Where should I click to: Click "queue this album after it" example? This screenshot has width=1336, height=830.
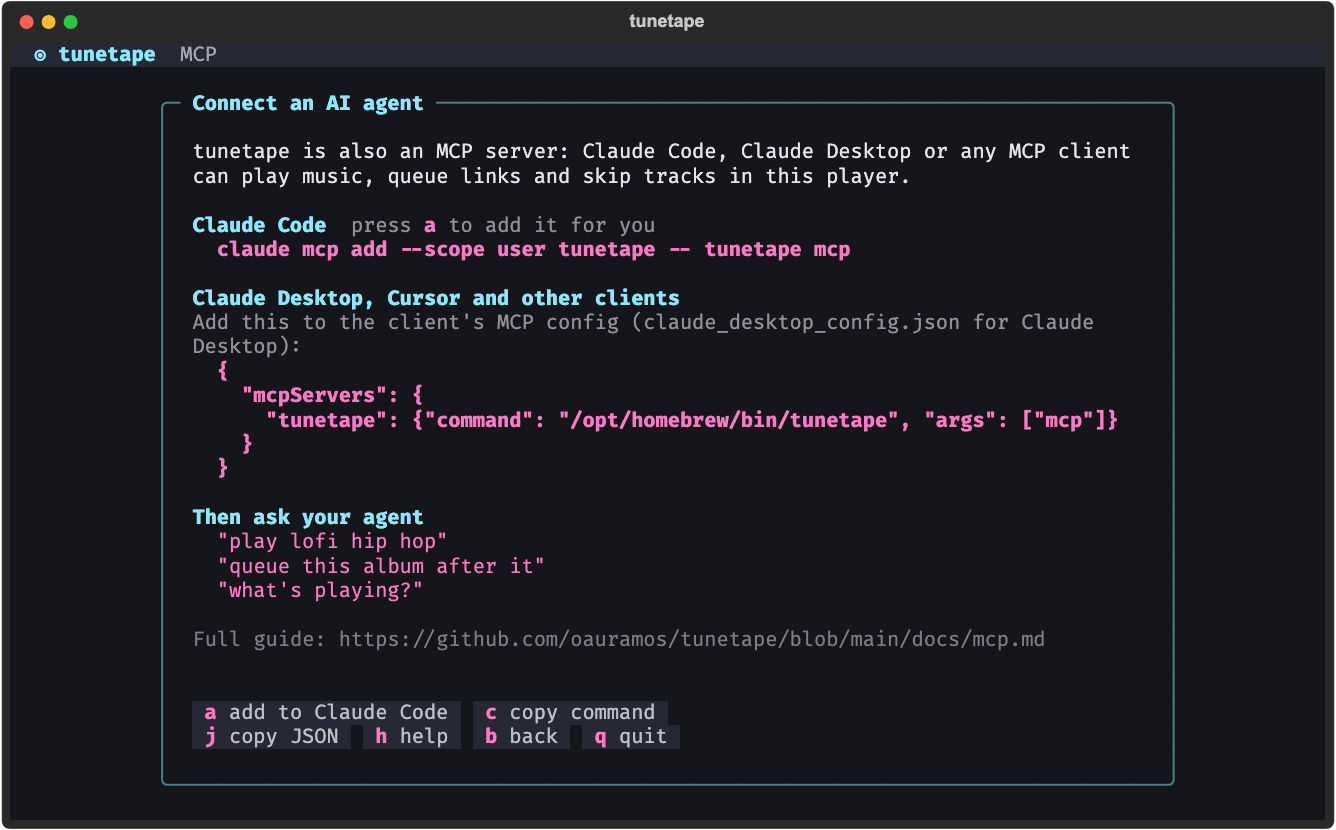click(x=381, y=566)
